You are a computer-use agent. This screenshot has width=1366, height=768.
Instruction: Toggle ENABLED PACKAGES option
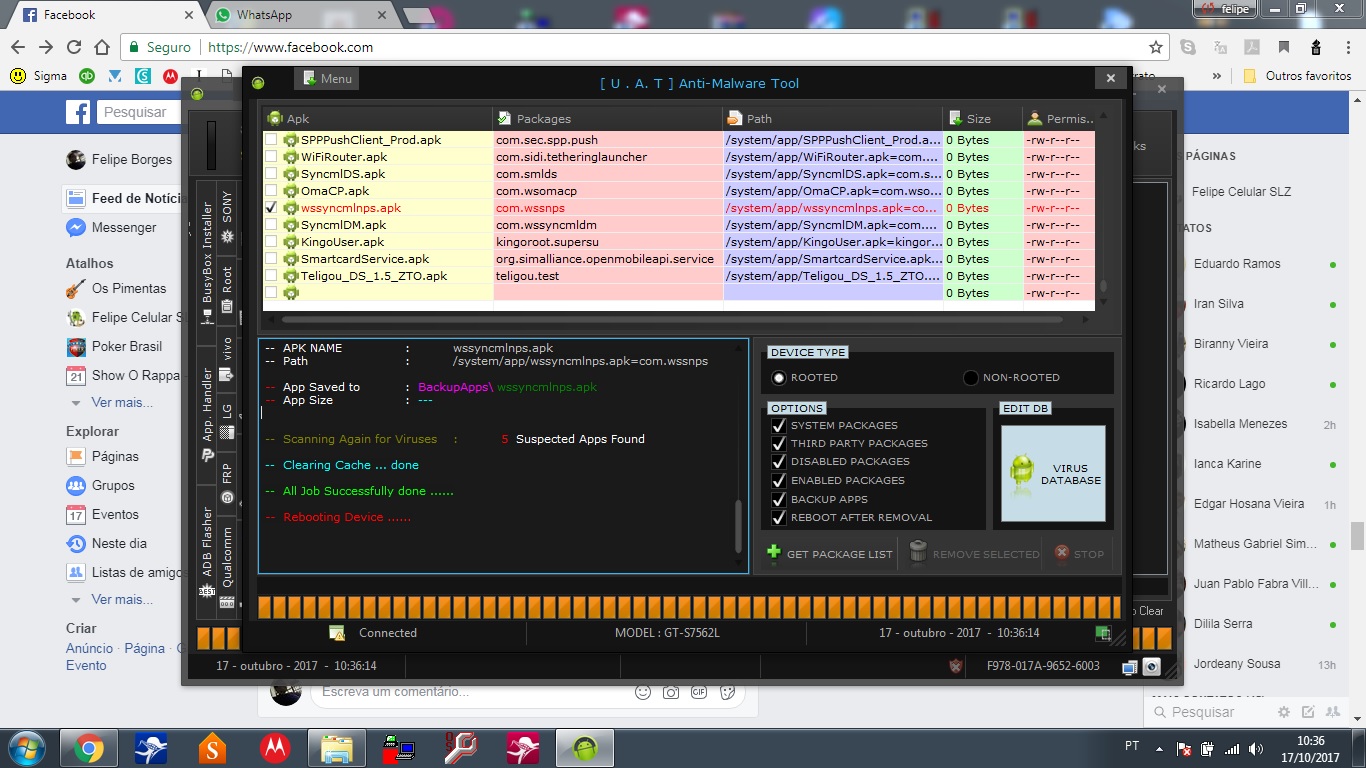[x=779, y=480]
